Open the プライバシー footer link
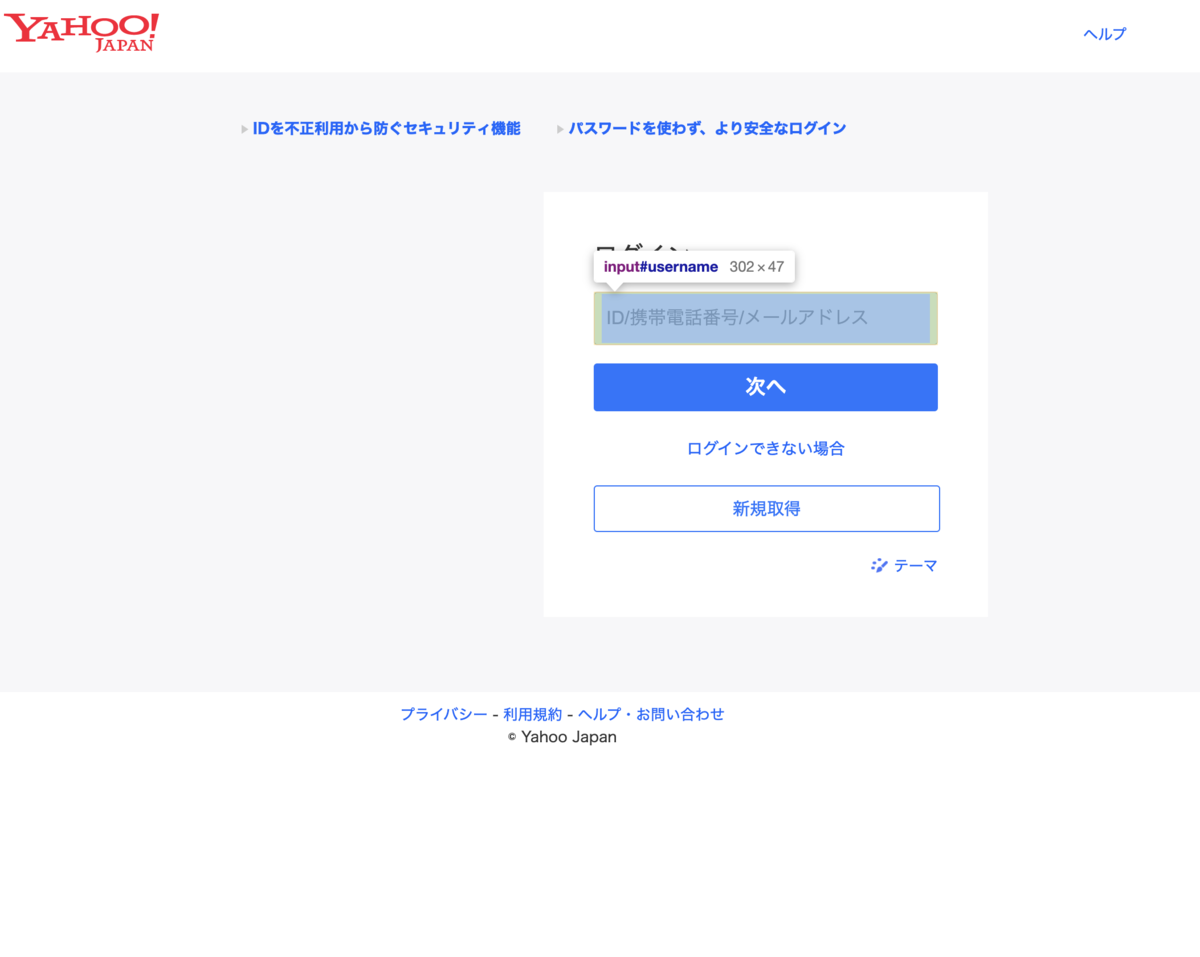Screen dimensions: 1200x957 pyautogui.click(x=444, y=714)
